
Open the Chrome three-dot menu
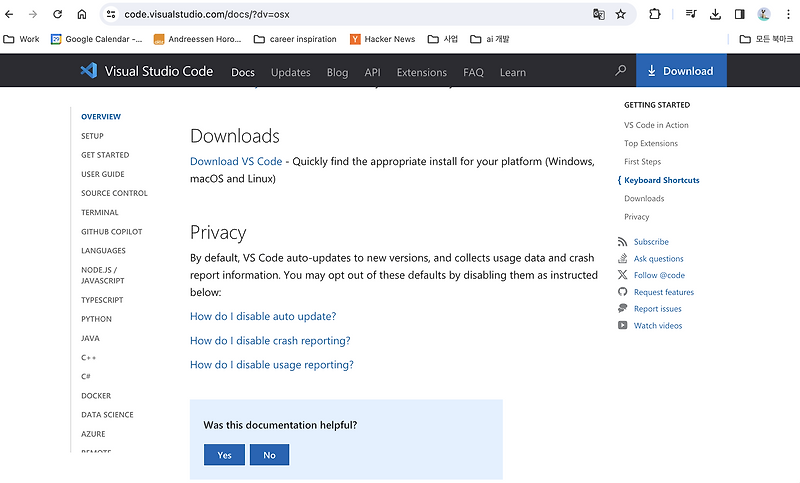tap(788, 14)
